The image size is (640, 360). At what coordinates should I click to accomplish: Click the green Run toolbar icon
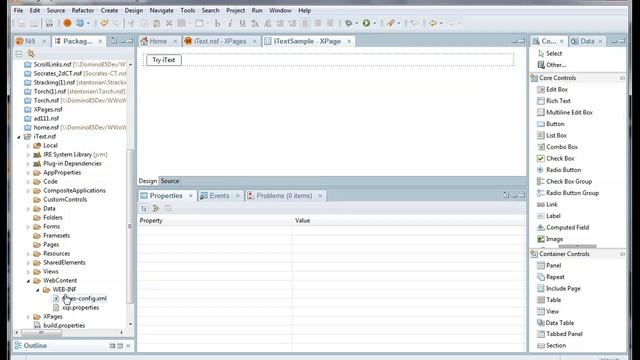pyautogui.click(x=366, y=23)
